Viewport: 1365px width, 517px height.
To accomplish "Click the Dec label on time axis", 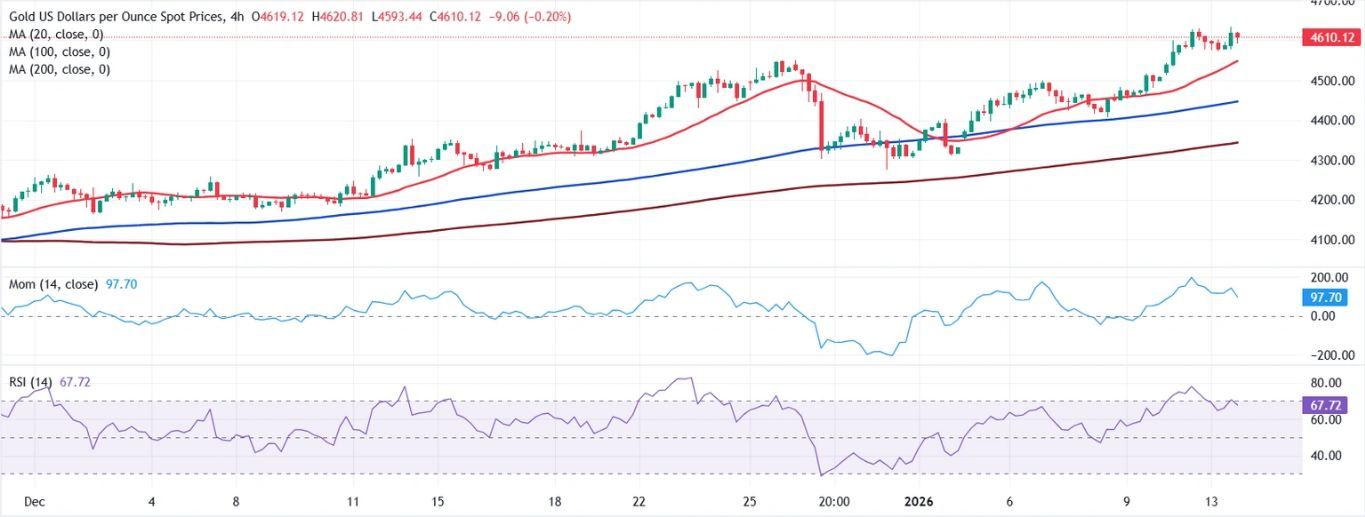I will coord(35,501).
